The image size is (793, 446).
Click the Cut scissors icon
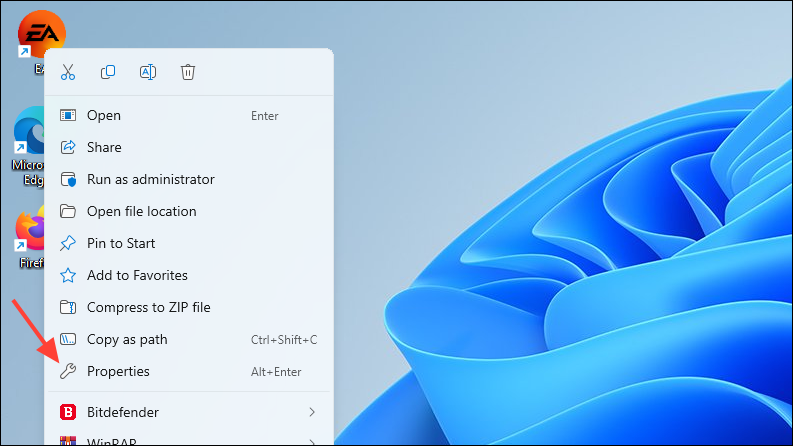(68, 72)
